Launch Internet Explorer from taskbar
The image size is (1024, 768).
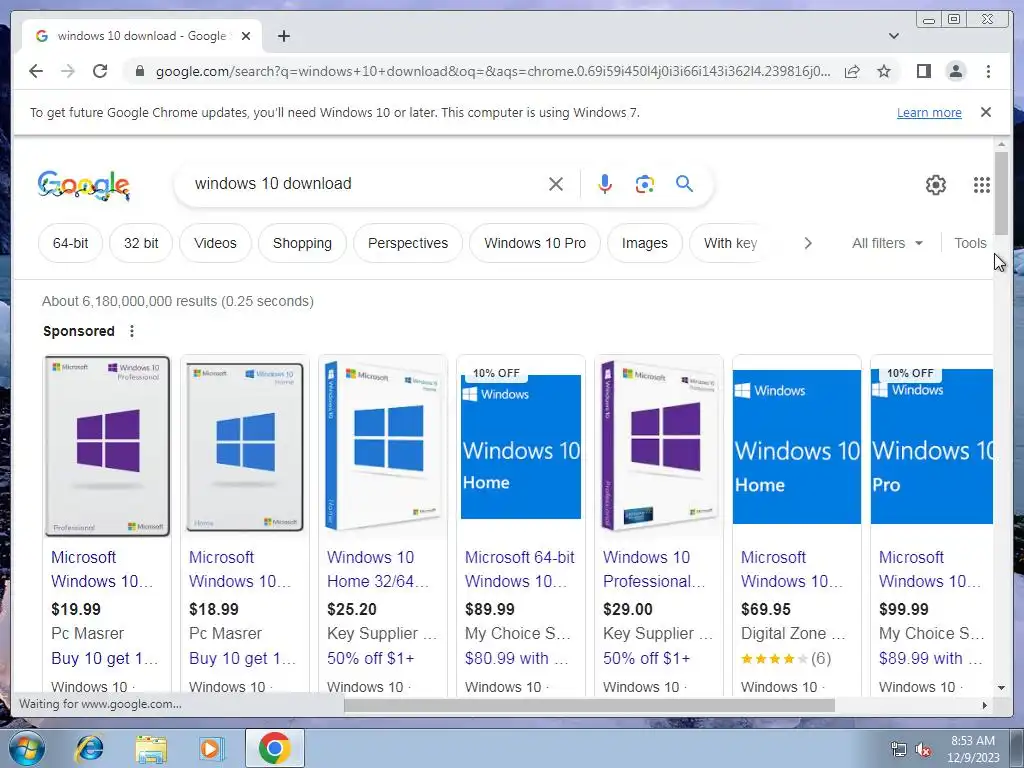(x=89, y=748)
